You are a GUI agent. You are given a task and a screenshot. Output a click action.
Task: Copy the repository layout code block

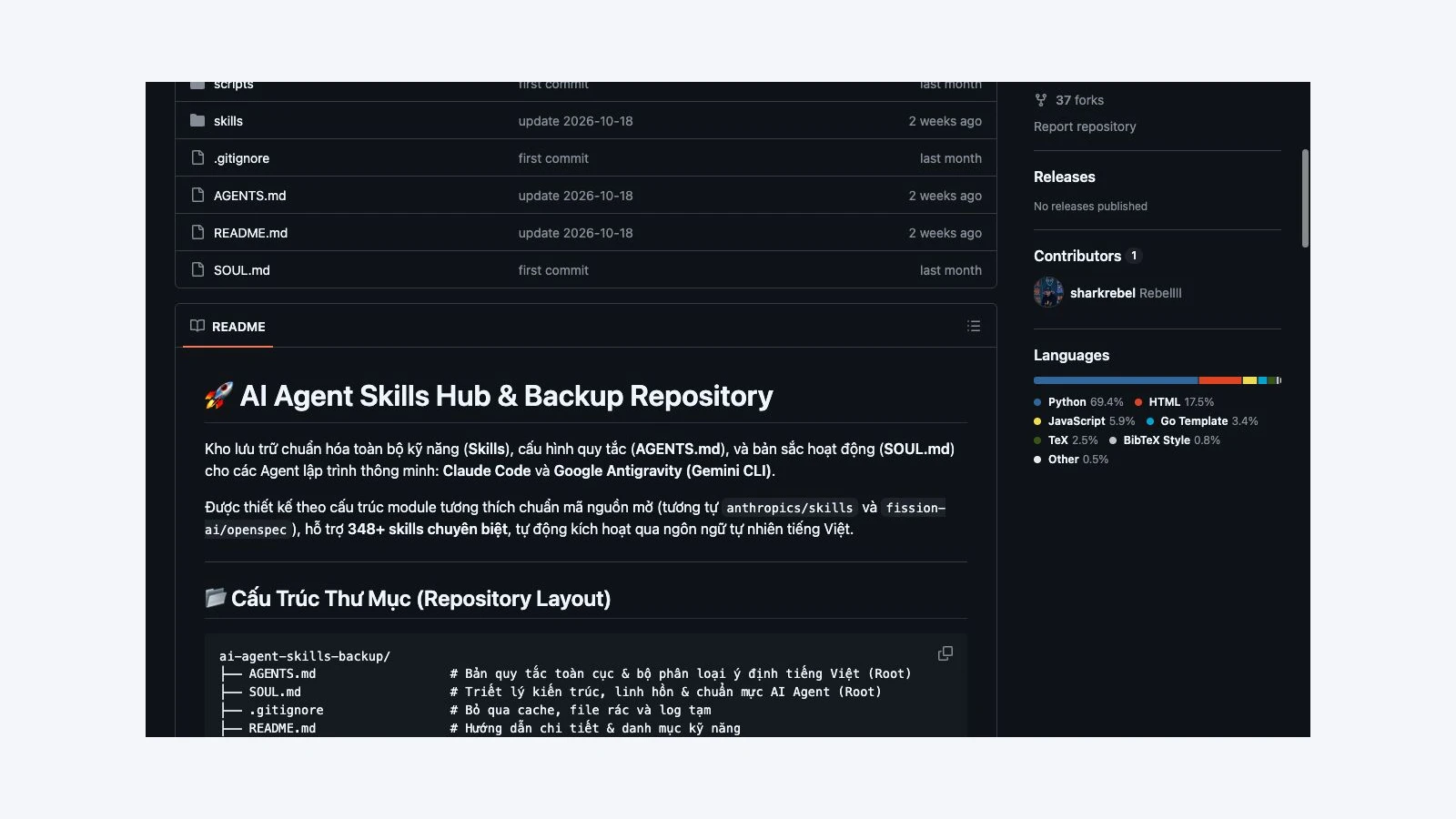(x=945, y=653)
